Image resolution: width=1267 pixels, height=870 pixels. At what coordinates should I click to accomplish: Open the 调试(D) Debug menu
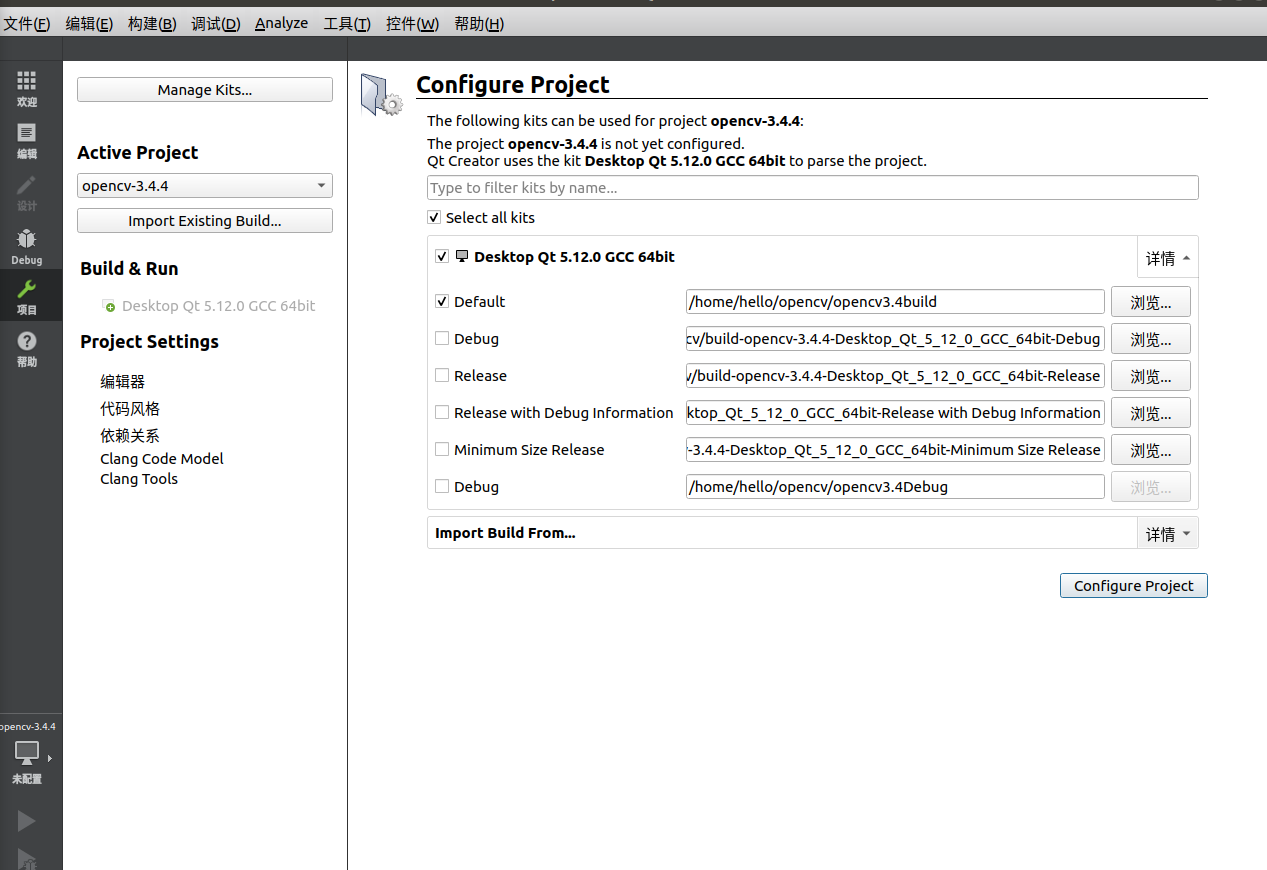(x=216, y=23)
